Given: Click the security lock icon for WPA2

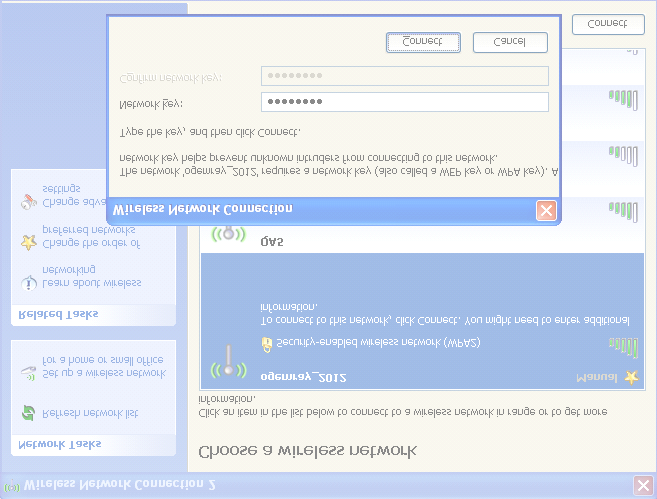Looking at the screenshot, I should point(267,345).
